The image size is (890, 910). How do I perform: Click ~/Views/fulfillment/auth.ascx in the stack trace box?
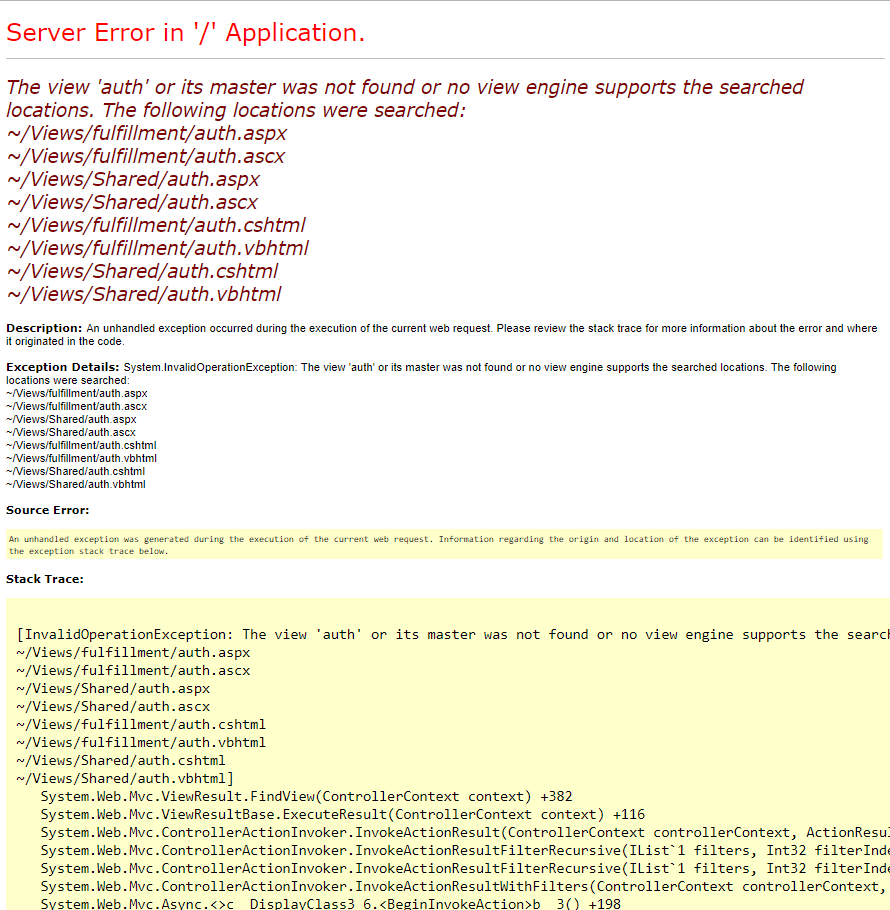[133, 670]
